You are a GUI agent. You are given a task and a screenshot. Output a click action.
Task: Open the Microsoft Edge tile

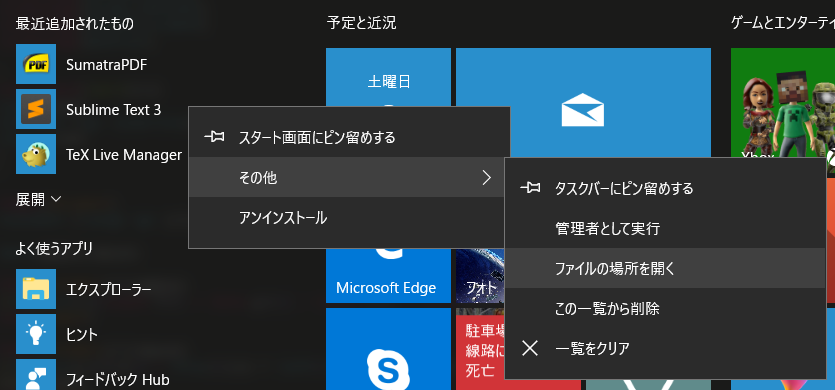tap(388, 275)
